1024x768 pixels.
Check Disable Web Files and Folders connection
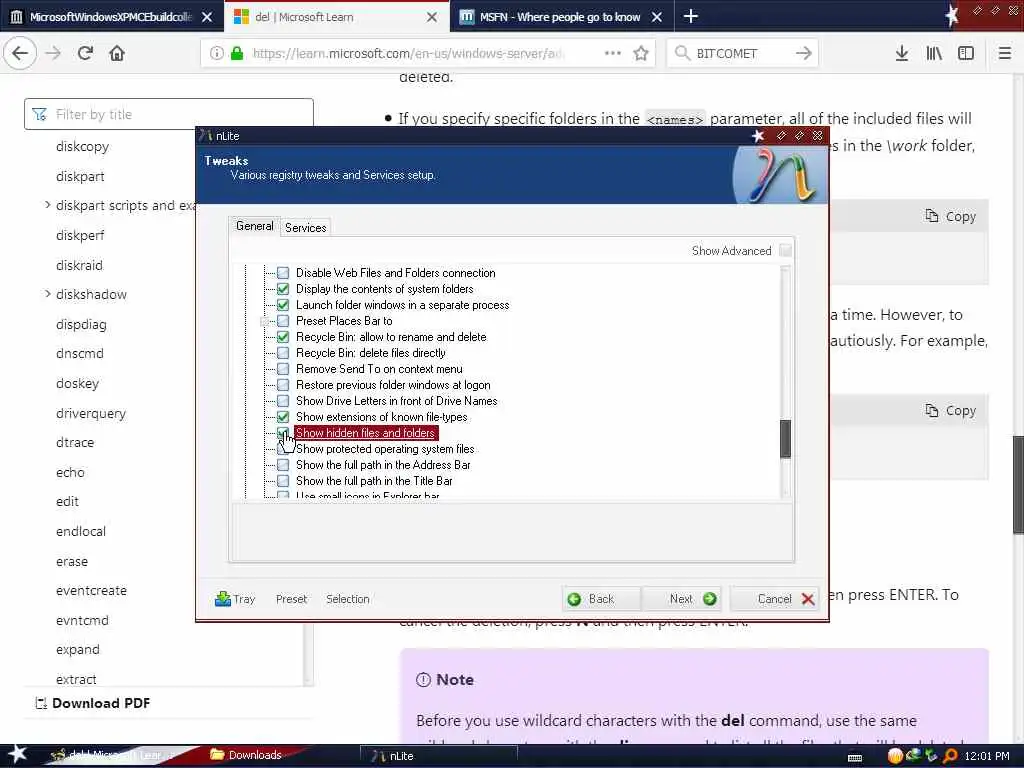click(x=283, y=272)
